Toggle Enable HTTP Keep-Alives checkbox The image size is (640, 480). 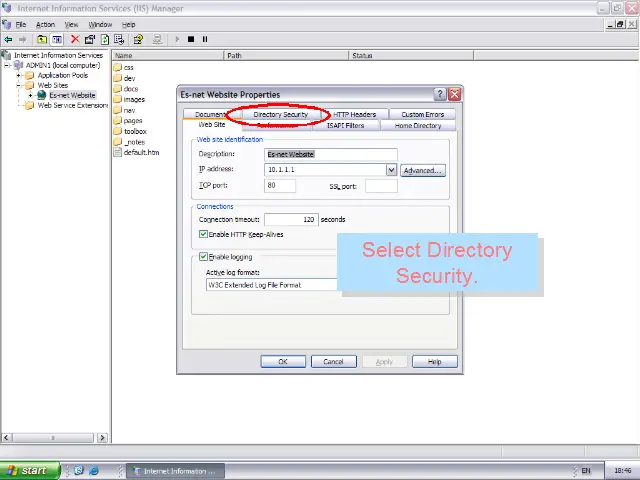pos(203,234)
